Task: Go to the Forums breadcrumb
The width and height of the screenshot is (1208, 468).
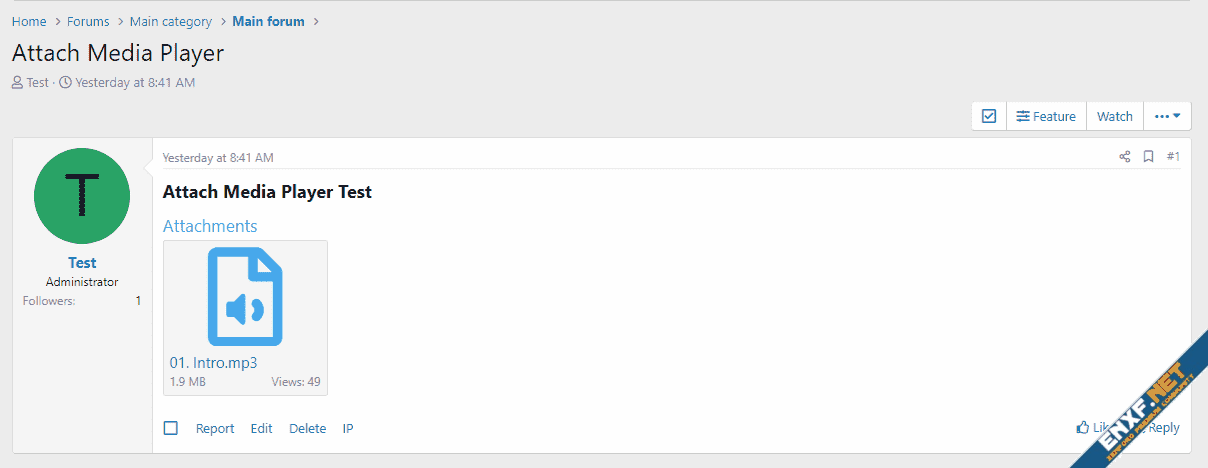Action: pos(88,21)
